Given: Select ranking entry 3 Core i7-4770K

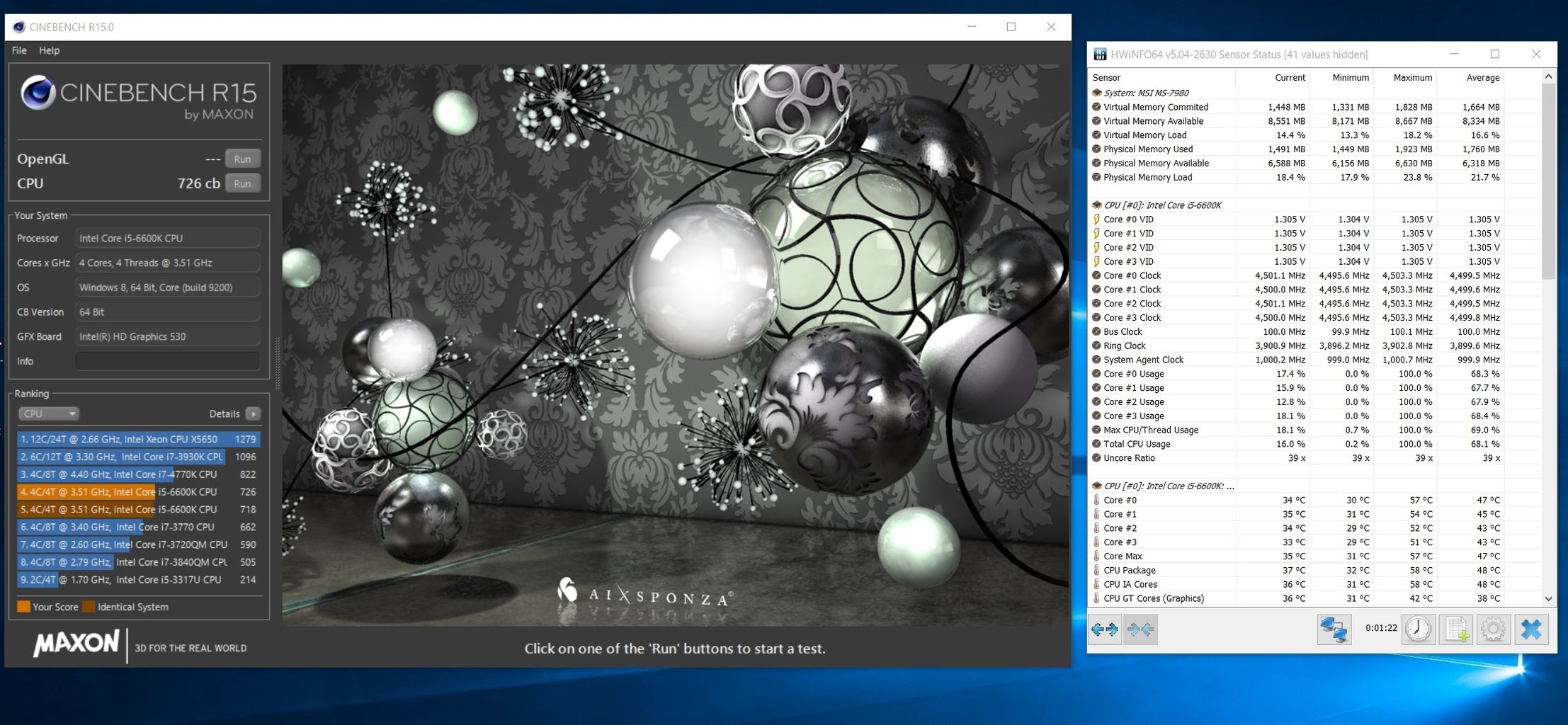Looking at the screenshot, I should tap(139, 474).
